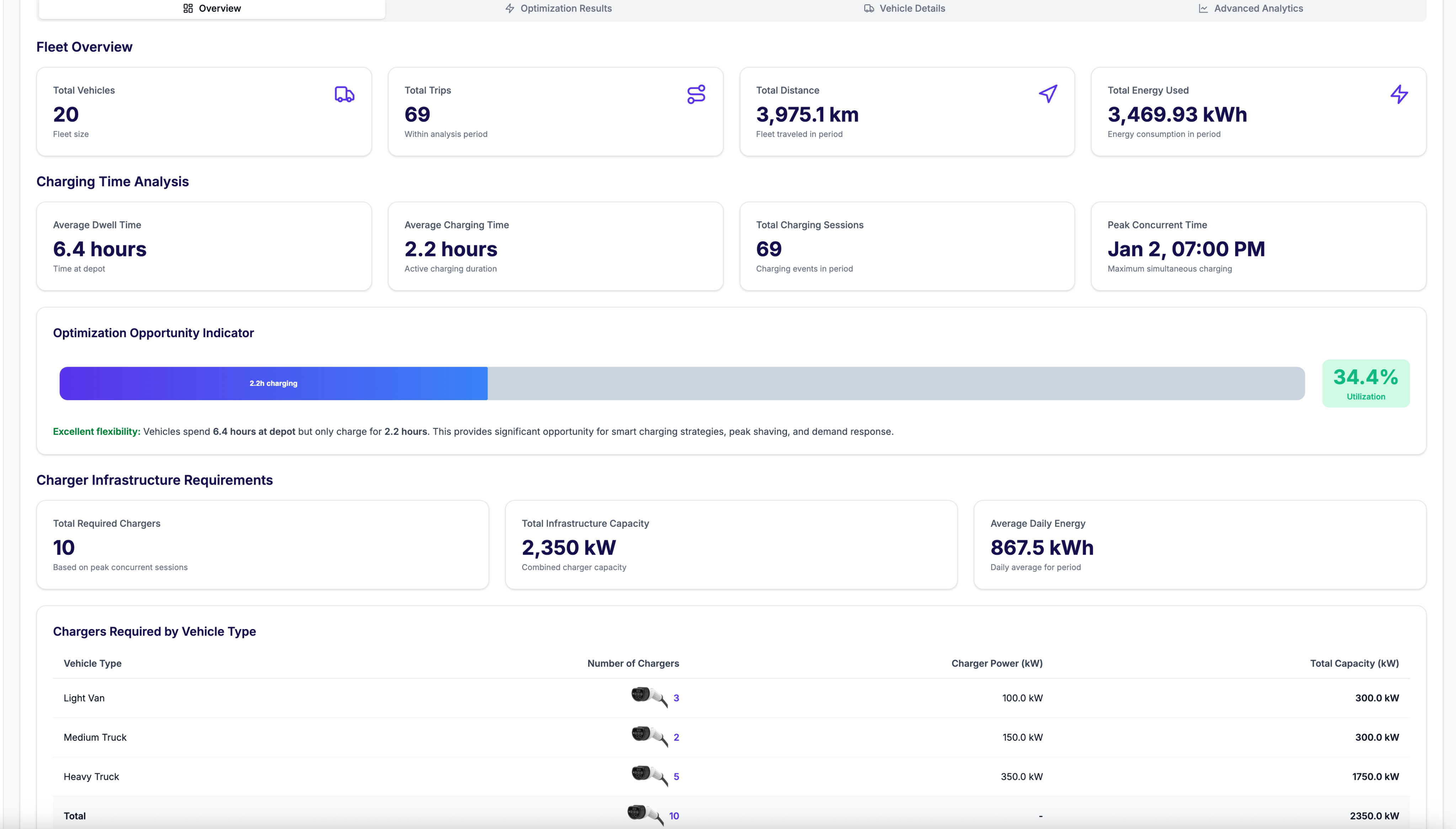Click the charger plug icon in Light Van row
The image size is (1456, 829).
click(648, 697)
